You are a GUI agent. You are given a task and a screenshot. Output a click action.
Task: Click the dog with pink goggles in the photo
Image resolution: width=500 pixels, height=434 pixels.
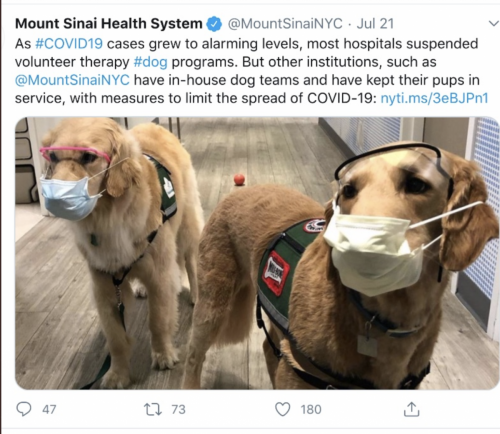click(x=113, y=233)
